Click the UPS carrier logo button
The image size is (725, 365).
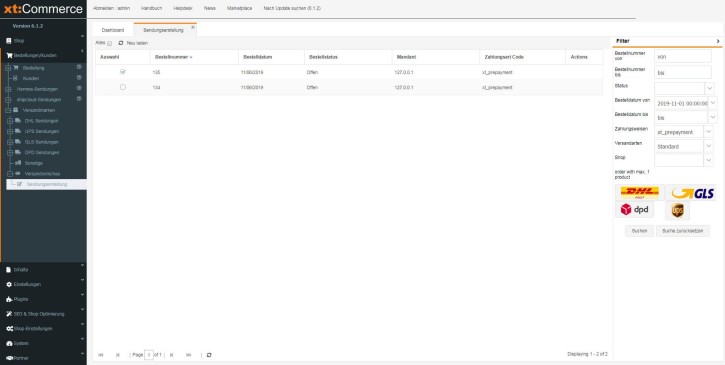pyautogui.click(x=677, y=210)
